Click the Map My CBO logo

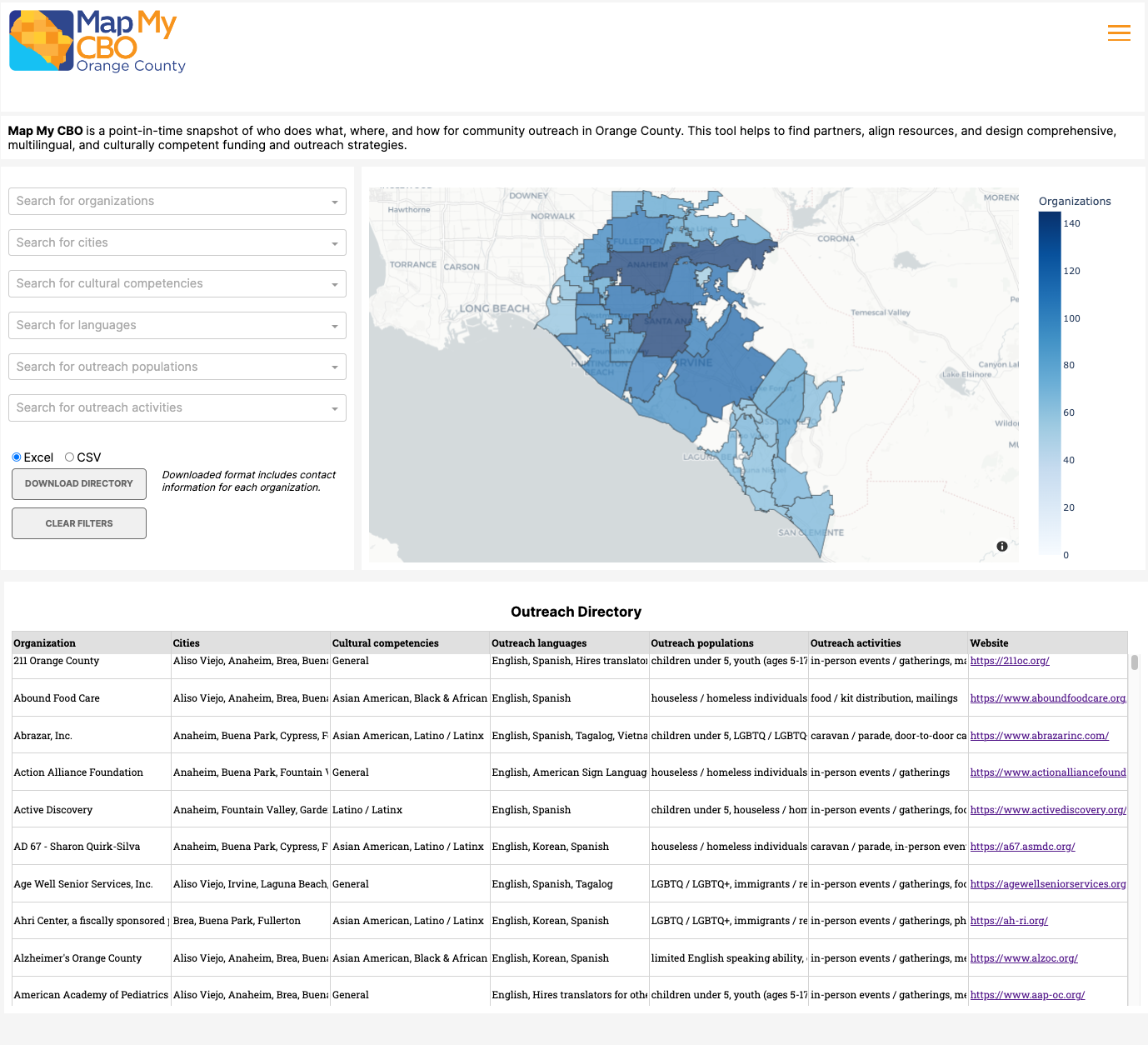pos(96,40)
